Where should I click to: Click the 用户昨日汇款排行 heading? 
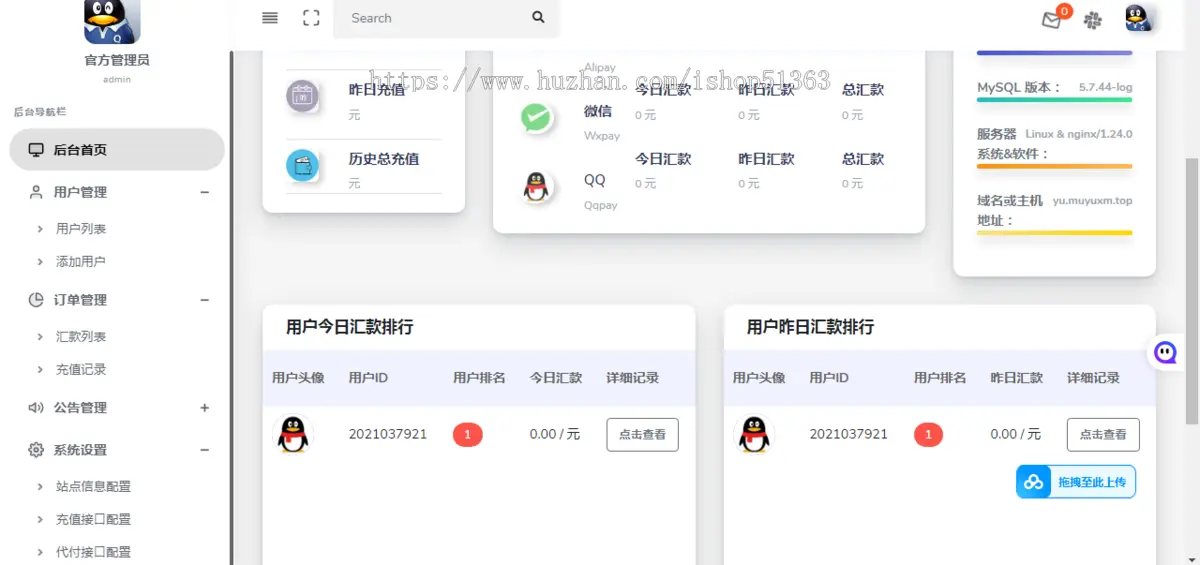tap(811, 327)
